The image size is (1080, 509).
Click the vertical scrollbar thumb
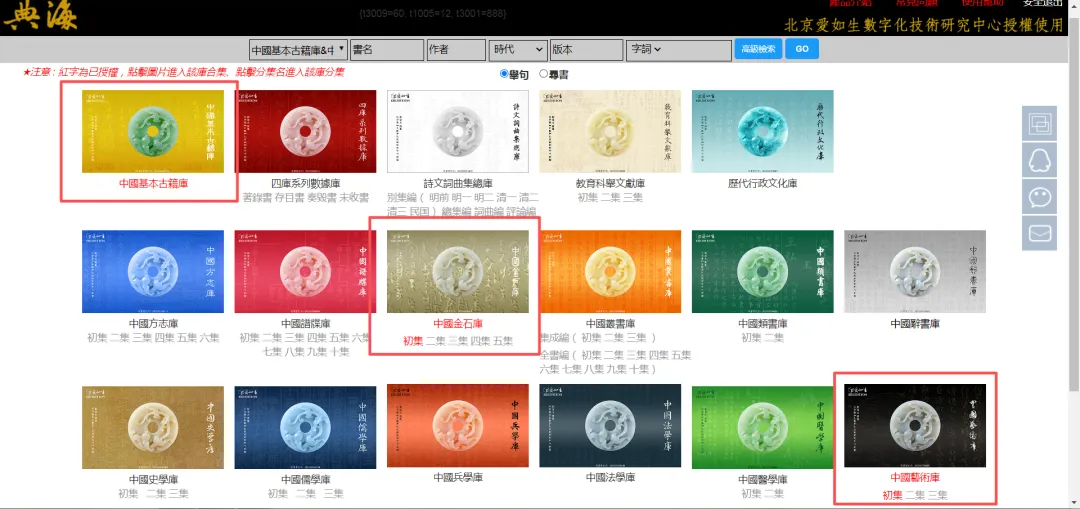1074,207
